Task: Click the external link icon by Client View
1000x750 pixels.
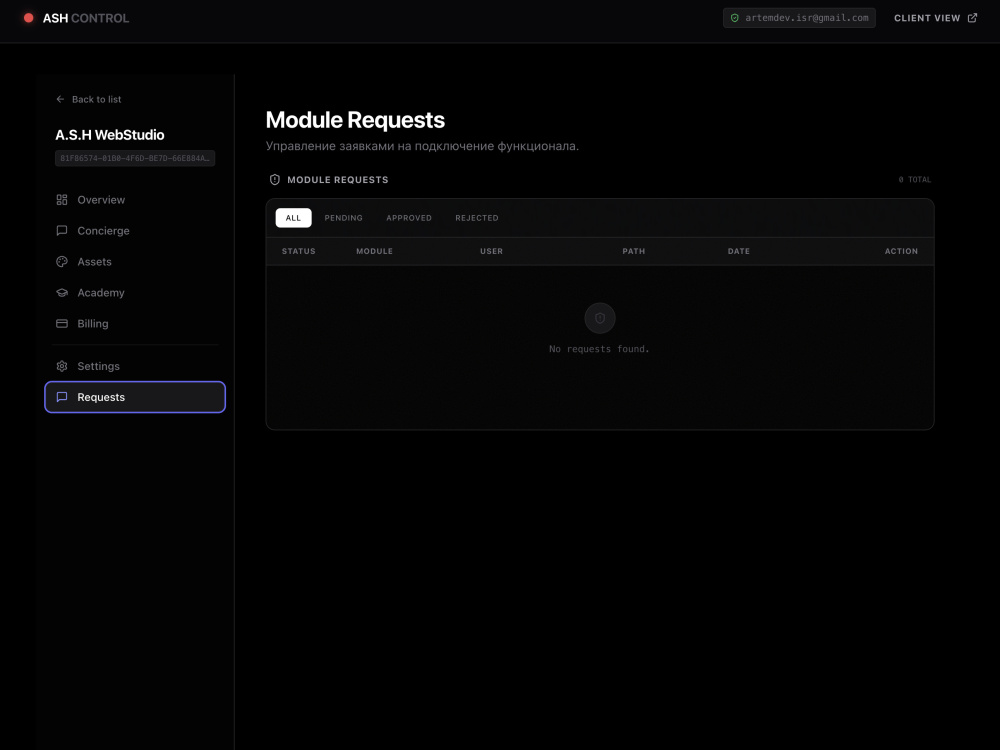Action: coord(972,18)
